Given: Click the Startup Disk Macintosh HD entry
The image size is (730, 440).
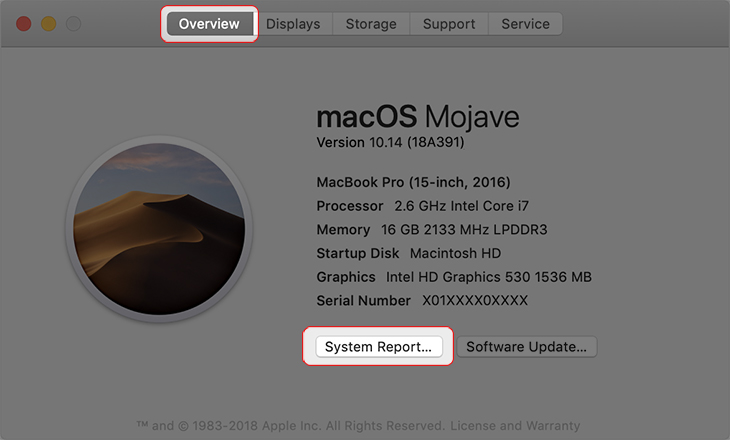Looking at the screenshot, I should point(409,253).
